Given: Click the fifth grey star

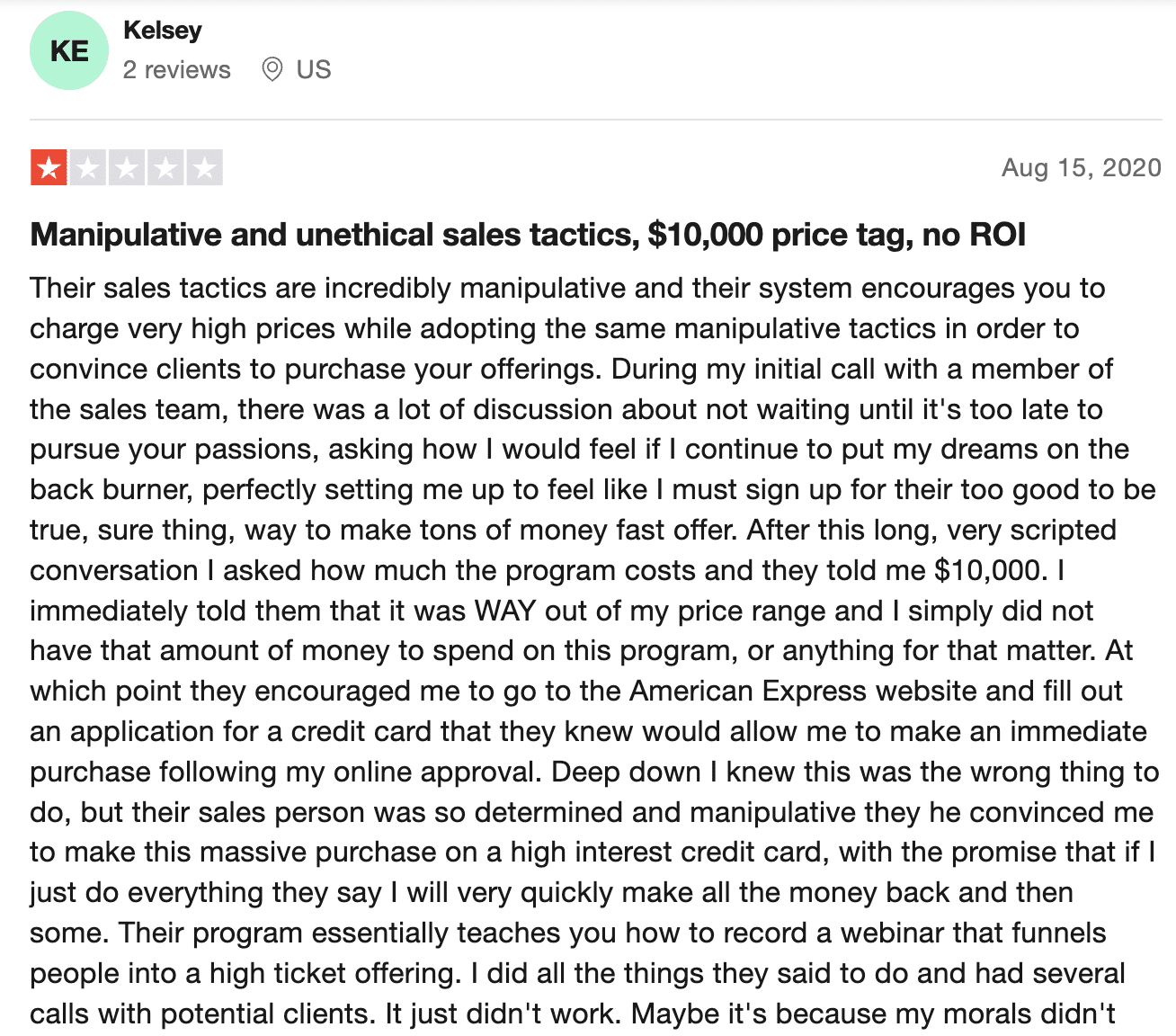Looking at the screenshot, I should click(x=204, y=167).
